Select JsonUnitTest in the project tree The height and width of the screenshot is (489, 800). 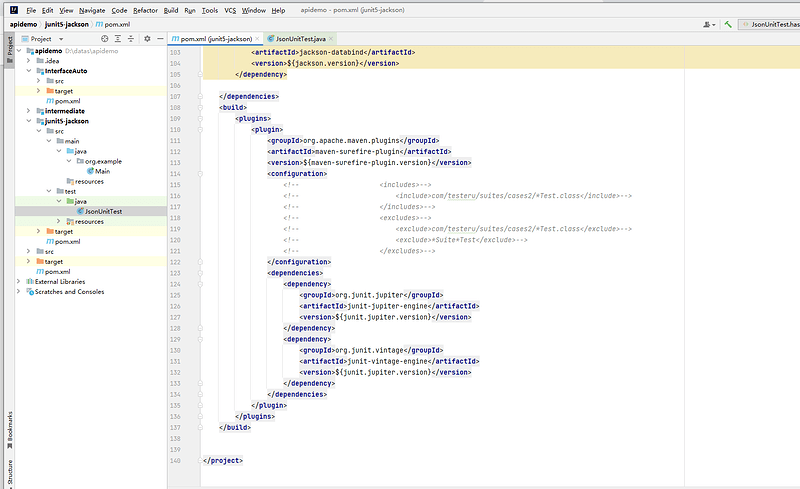[x=103, y=211]
